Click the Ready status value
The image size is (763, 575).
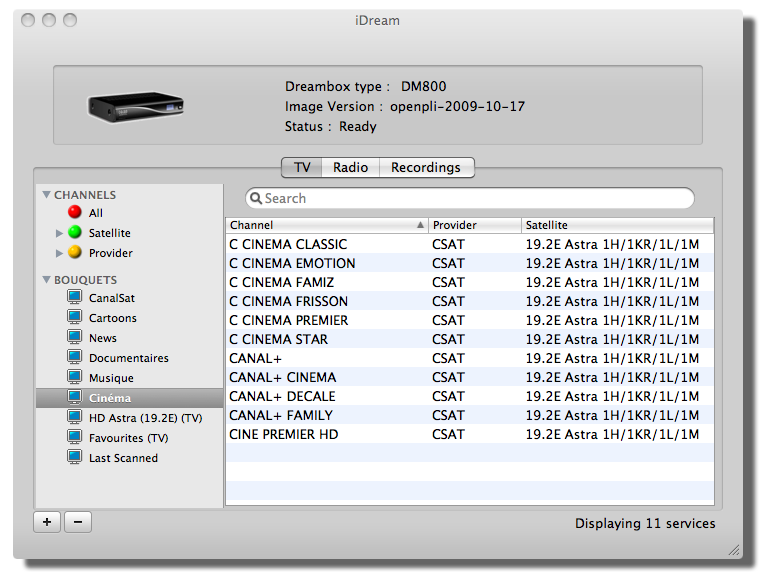coord(358,126)
